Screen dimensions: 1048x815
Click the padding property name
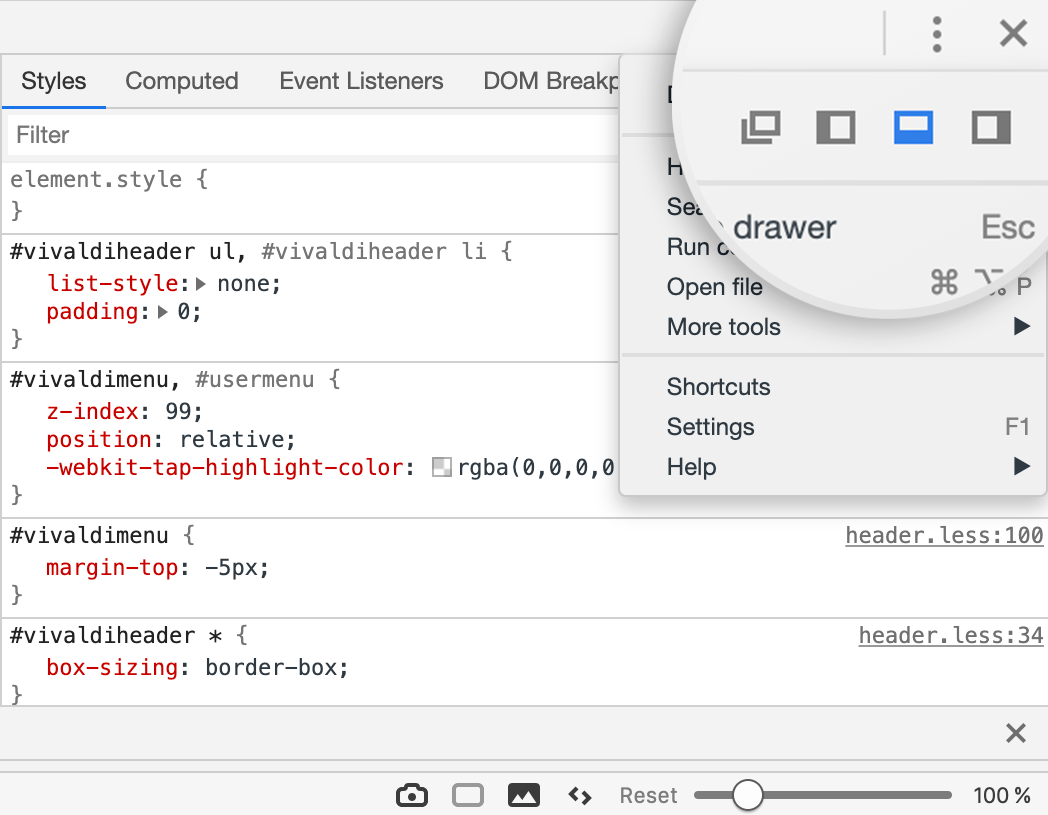click(x=92, y=312)
